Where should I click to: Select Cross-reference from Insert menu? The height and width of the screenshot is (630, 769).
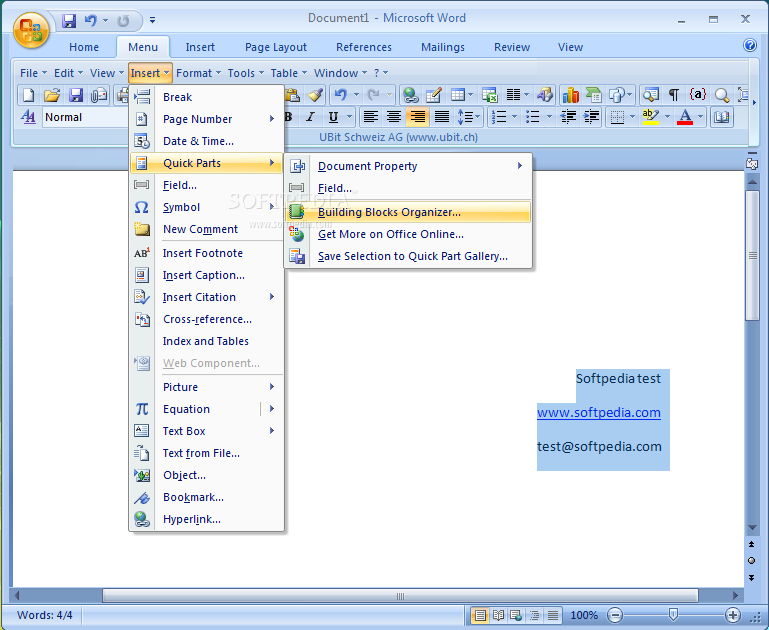pos(206,319)
